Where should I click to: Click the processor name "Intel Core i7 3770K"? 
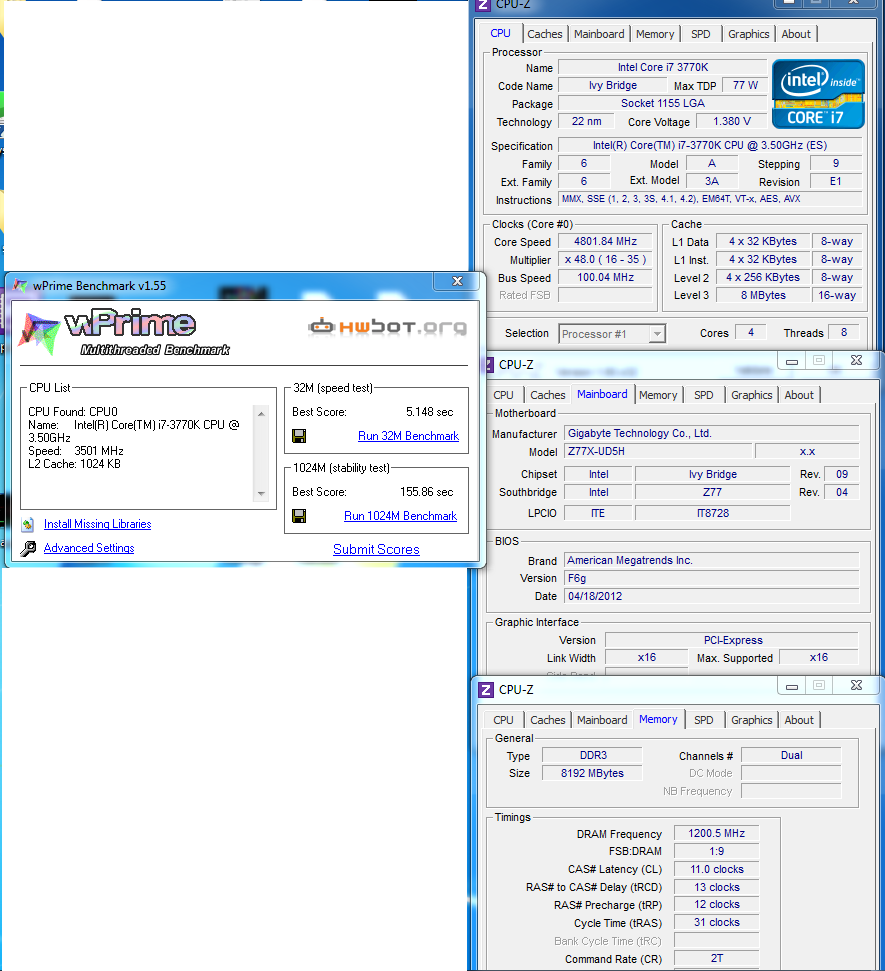[663, 67]
